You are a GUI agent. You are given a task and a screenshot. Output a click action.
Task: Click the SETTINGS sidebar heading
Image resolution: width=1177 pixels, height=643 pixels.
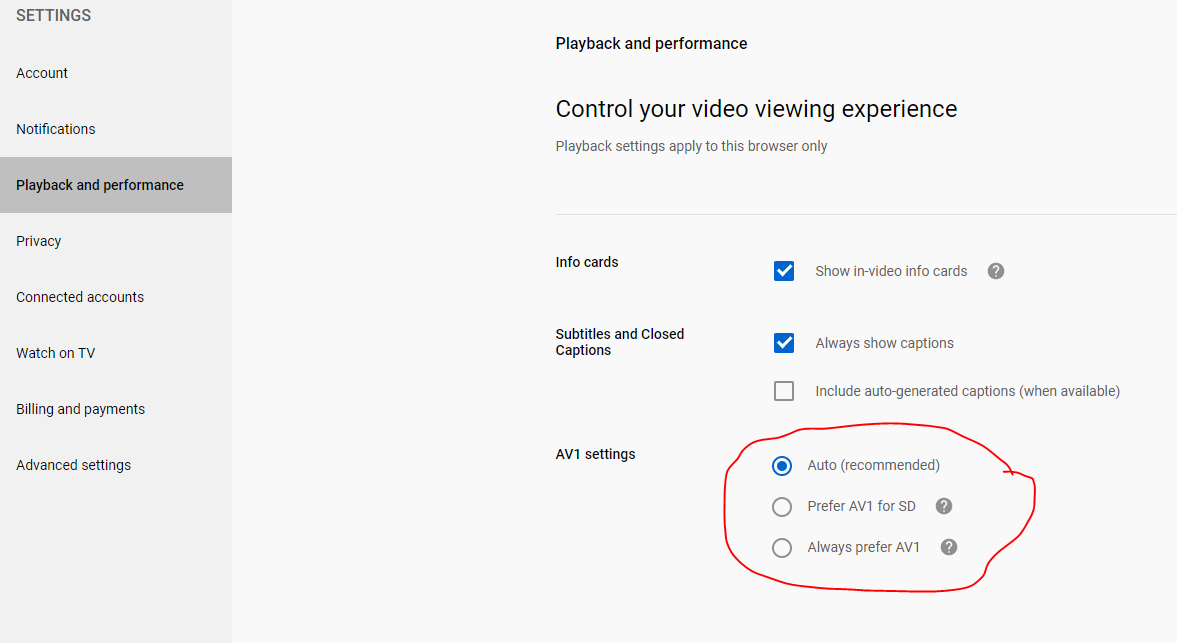pos(54,16)
